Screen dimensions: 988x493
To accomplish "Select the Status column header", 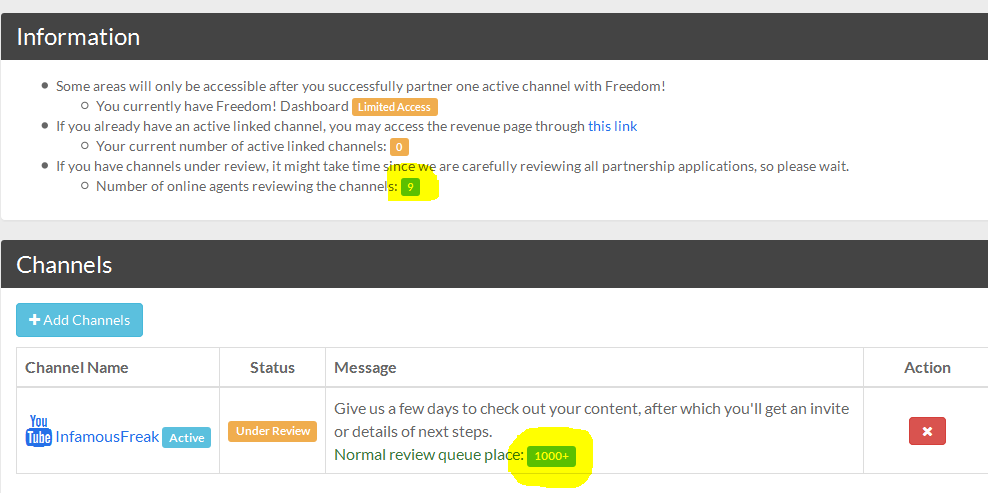I will coord(272,367).
